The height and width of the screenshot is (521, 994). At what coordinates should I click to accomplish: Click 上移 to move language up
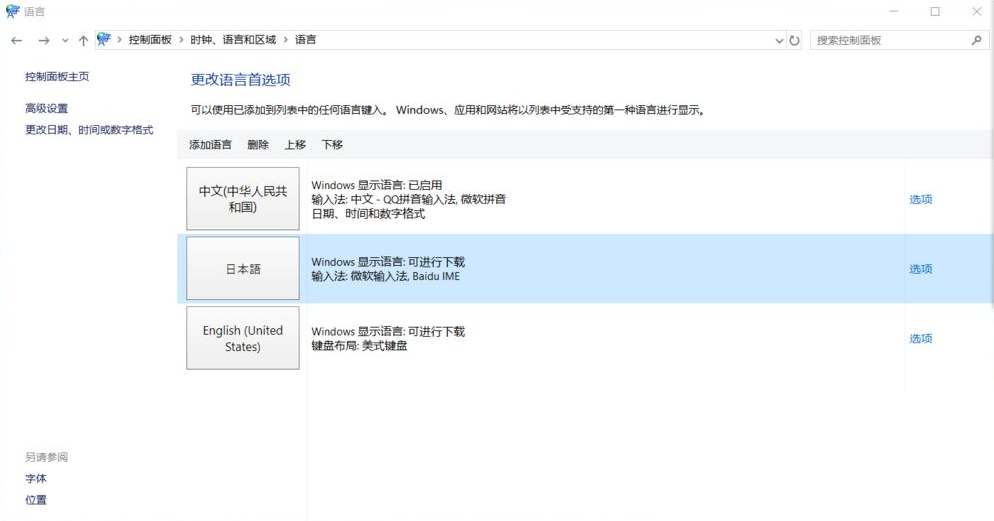point(295,145)
